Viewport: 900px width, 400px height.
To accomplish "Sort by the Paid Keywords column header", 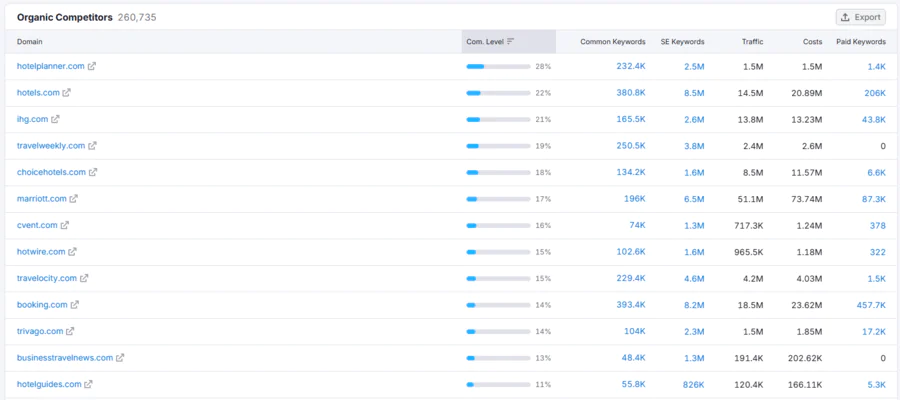I will [x=861, y=42].
